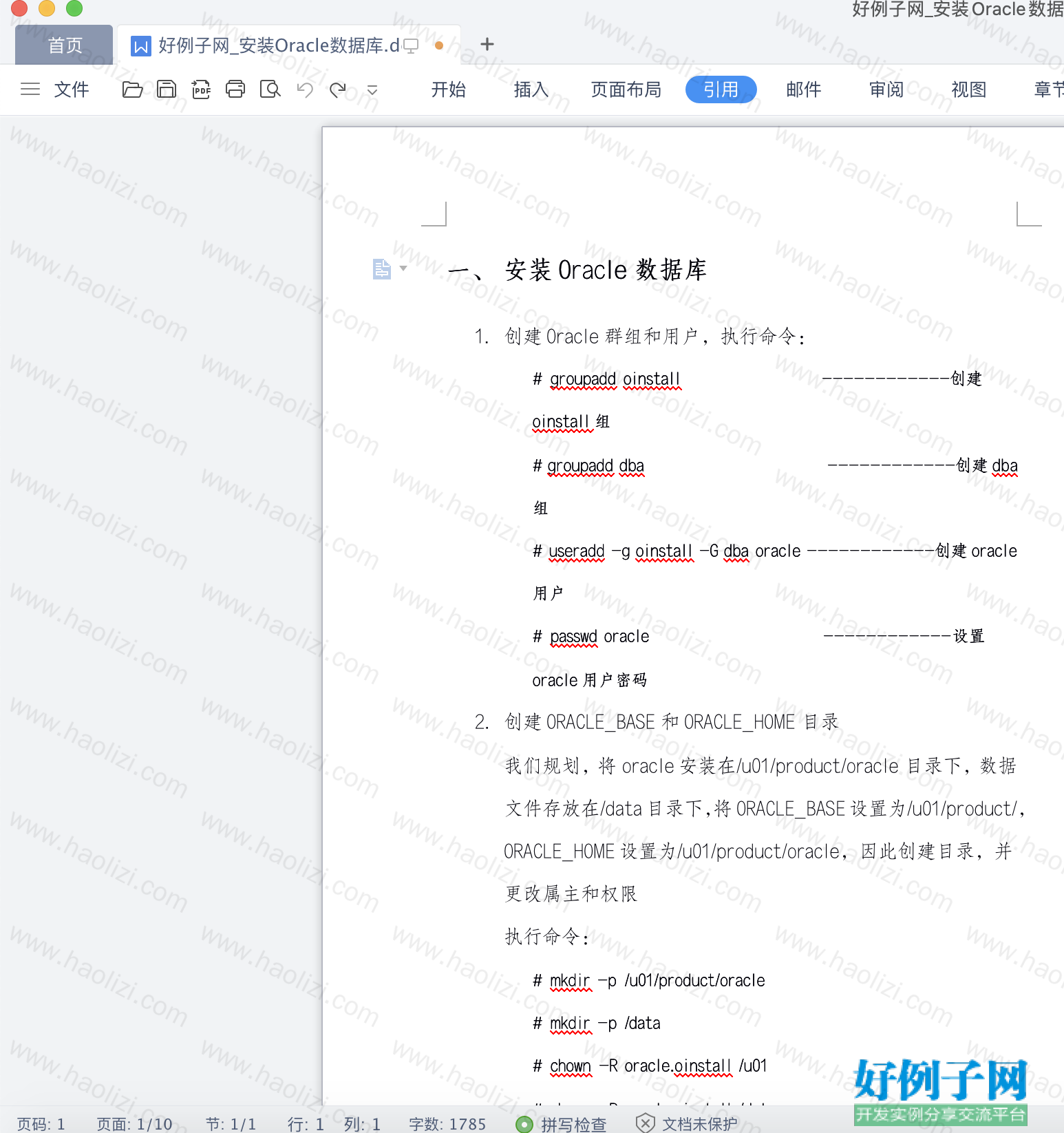Click '# useradd -g oinstall' command line

coord(666,551)
